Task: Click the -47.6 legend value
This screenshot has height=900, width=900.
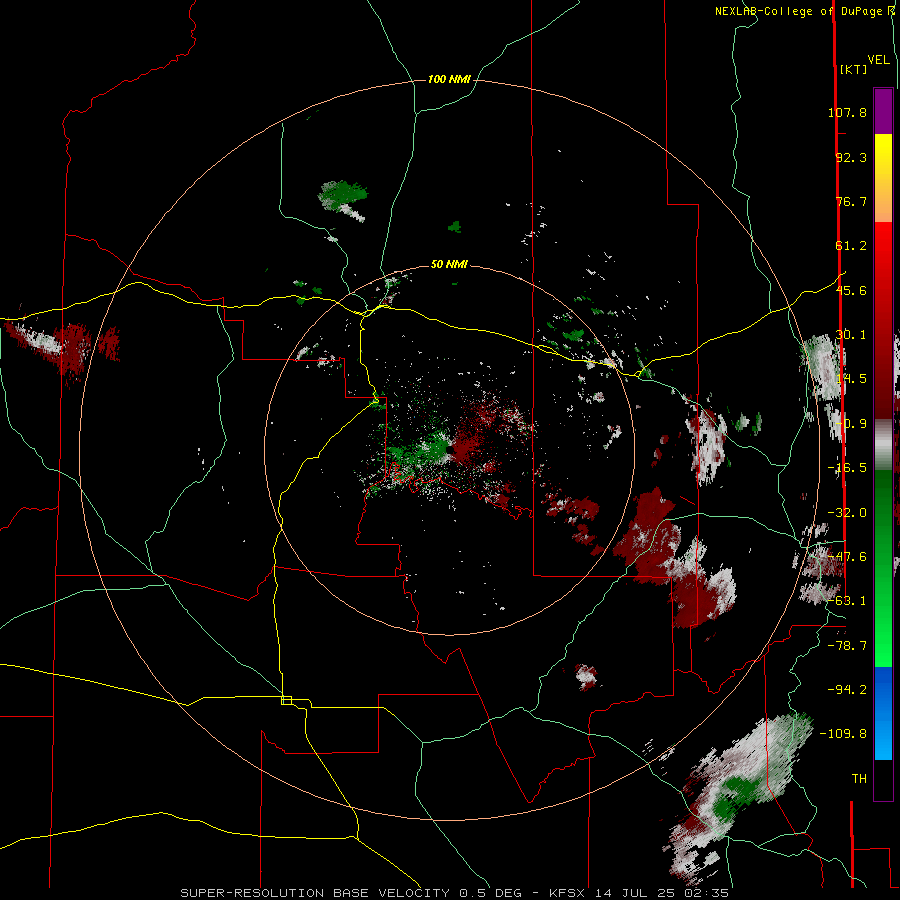Action: coord(847,557)
